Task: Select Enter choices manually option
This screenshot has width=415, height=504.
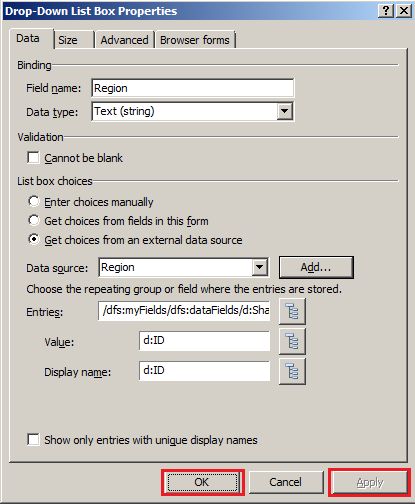Action: (33, 201)
